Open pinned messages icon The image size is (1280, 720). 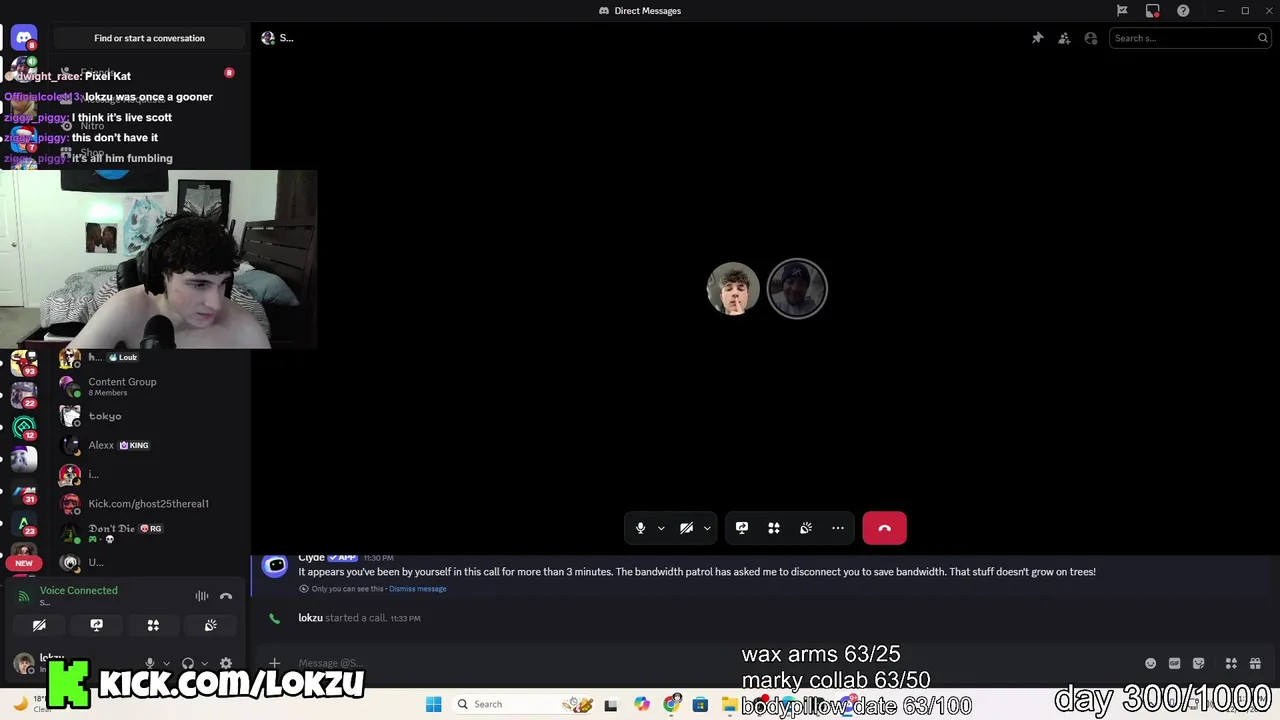pos(1038,38)
